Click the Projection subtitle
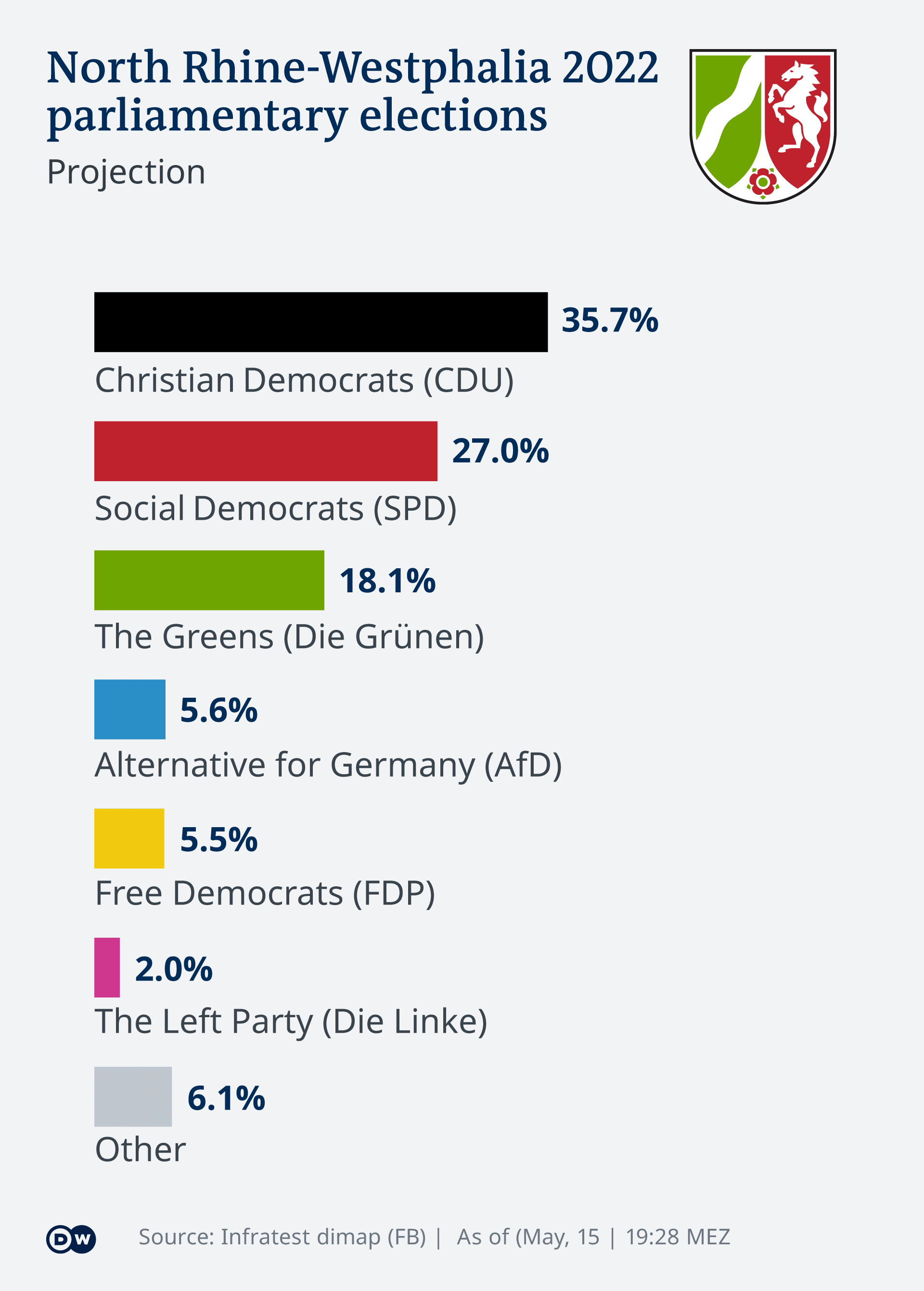 (x=126, y=172)
